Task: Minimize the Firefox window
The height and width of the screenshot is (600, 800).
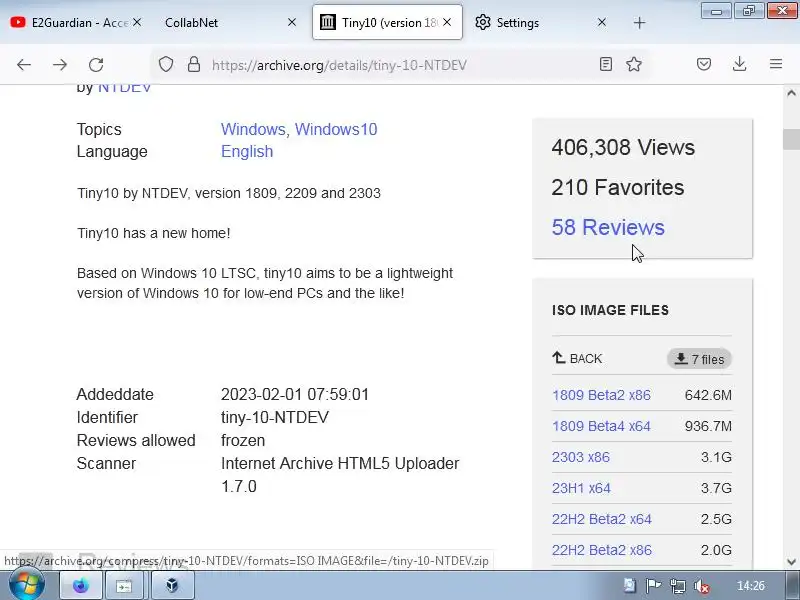Action: pyautogui.click(x=716, y=11)
